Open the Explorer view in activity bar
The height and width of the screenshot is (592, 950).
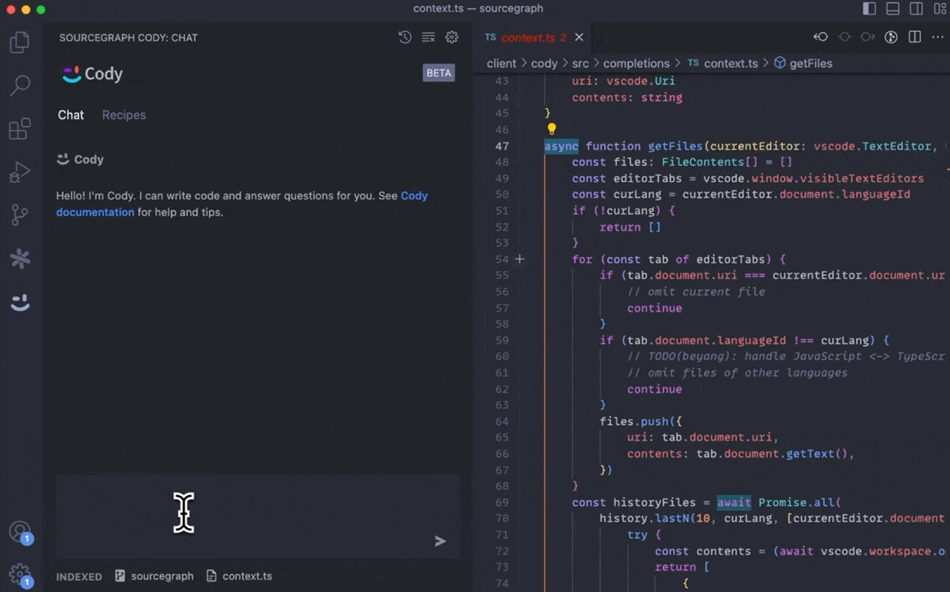click(x=19, y=42)
